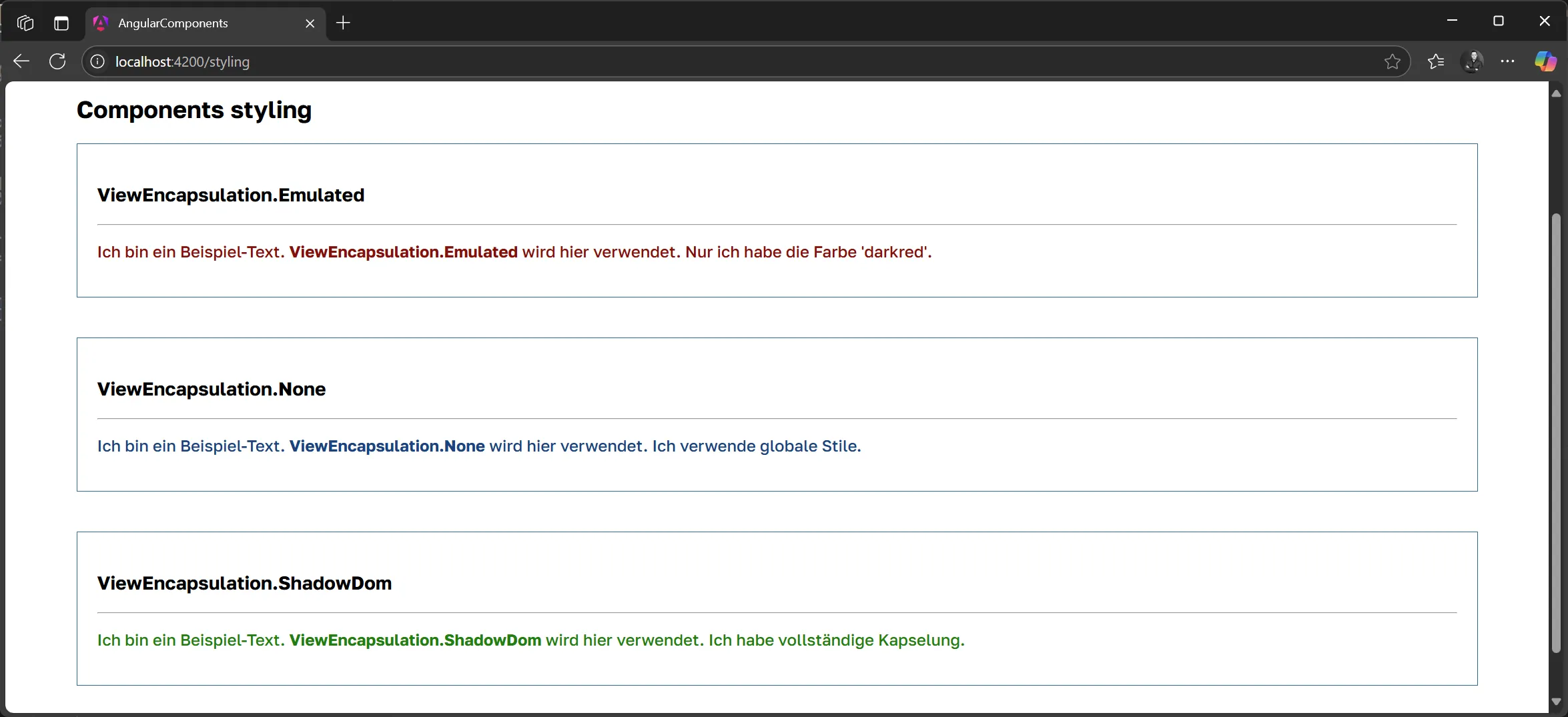
Task: Add this page to favorites star
Action: pos(1392,61)
